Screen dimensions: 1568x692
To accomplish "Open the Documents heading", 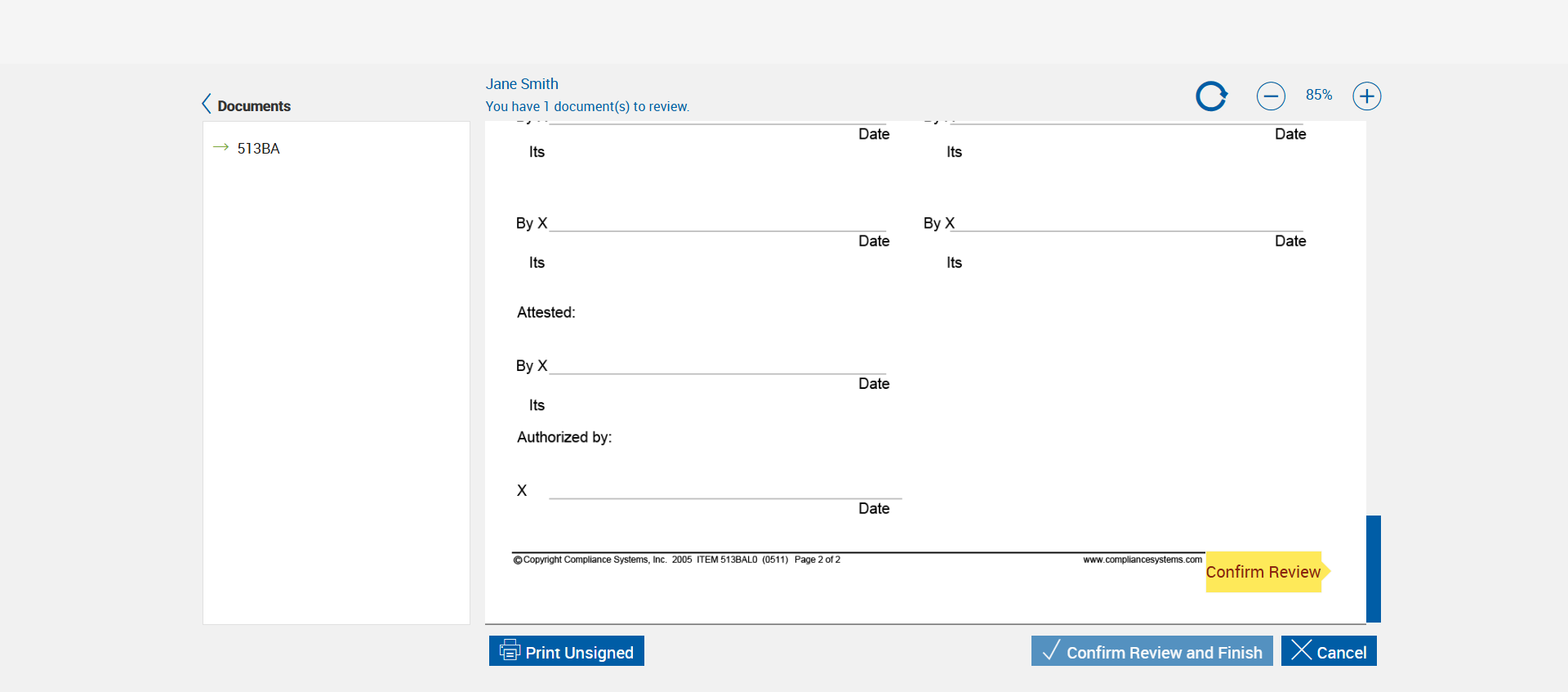I will point(254,106).
